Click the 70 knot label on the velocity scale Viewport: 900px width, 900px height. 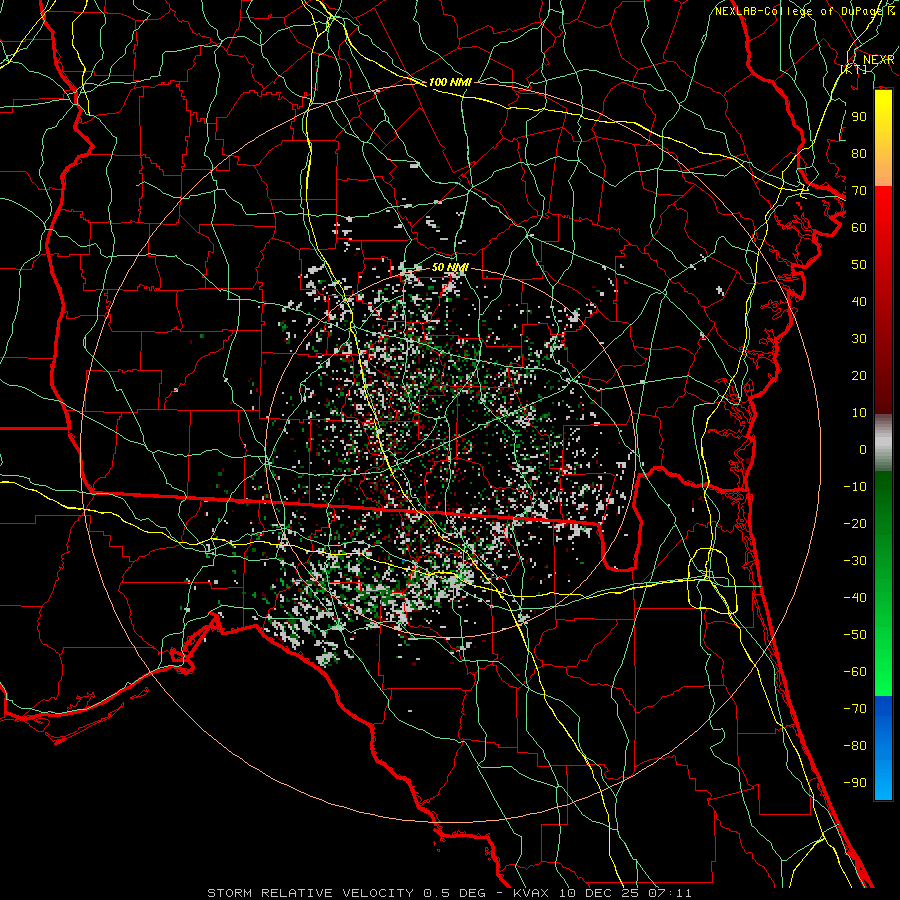859,191
